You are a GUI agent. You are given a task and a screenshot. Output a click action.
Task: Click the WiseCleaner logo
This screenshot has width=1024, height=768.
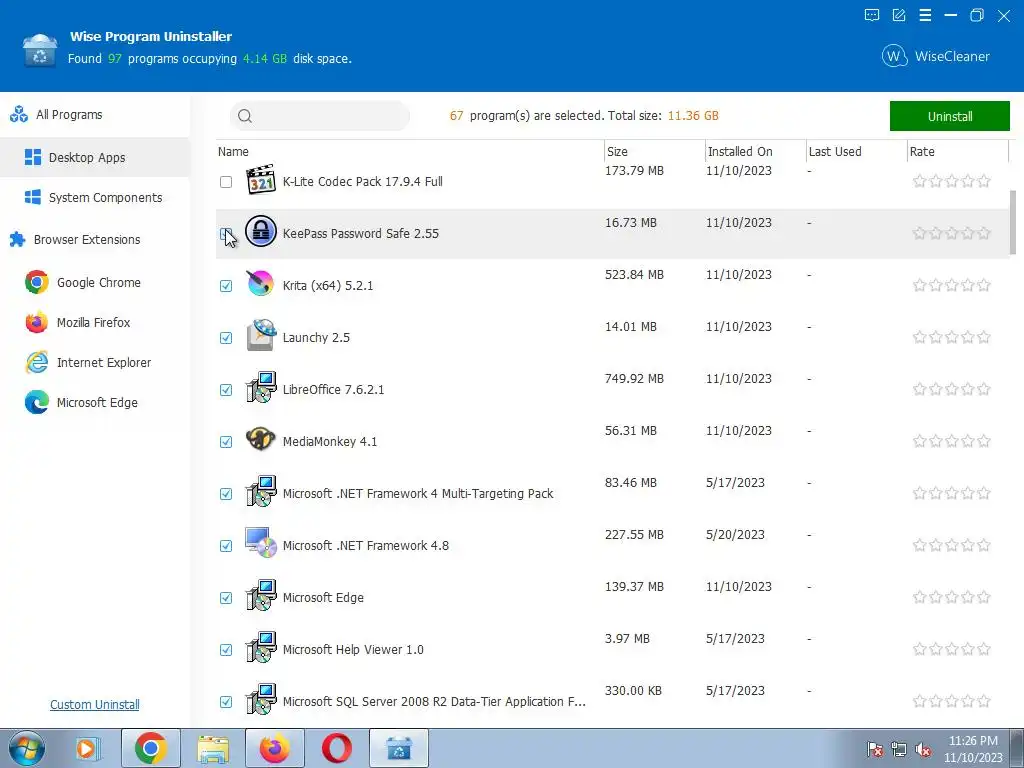[x=936, y=56]
